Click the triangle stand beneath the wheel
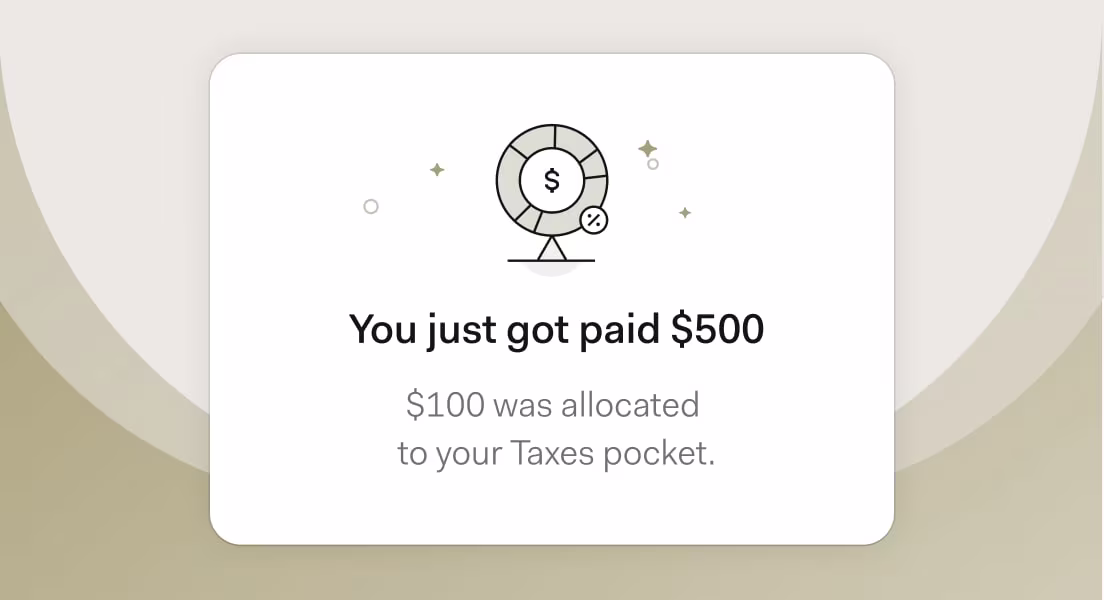The height and width of the screenshot is (600, 1104). [551, 249]
